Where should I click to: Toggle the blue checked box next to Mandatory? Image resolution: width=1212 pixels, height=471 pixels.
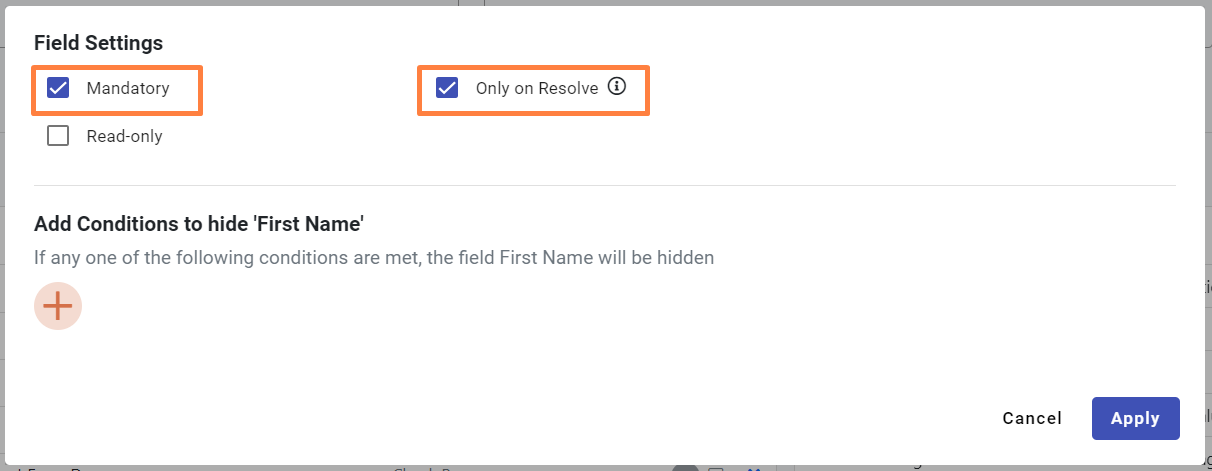tap(59, 88)
